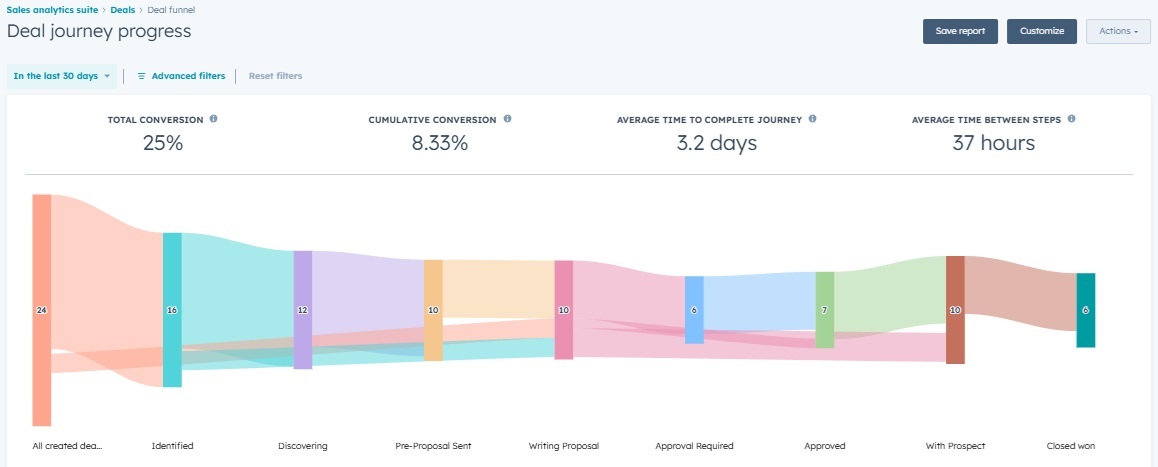
Task: Click Reset filters link
Action: pos(275,76)
